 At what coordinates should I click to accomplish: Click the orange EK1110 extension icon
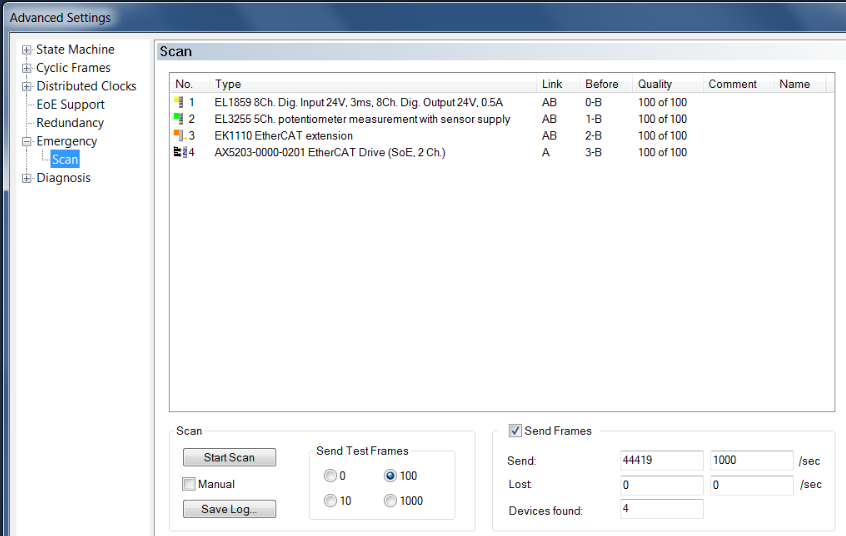tap(179, 135)
